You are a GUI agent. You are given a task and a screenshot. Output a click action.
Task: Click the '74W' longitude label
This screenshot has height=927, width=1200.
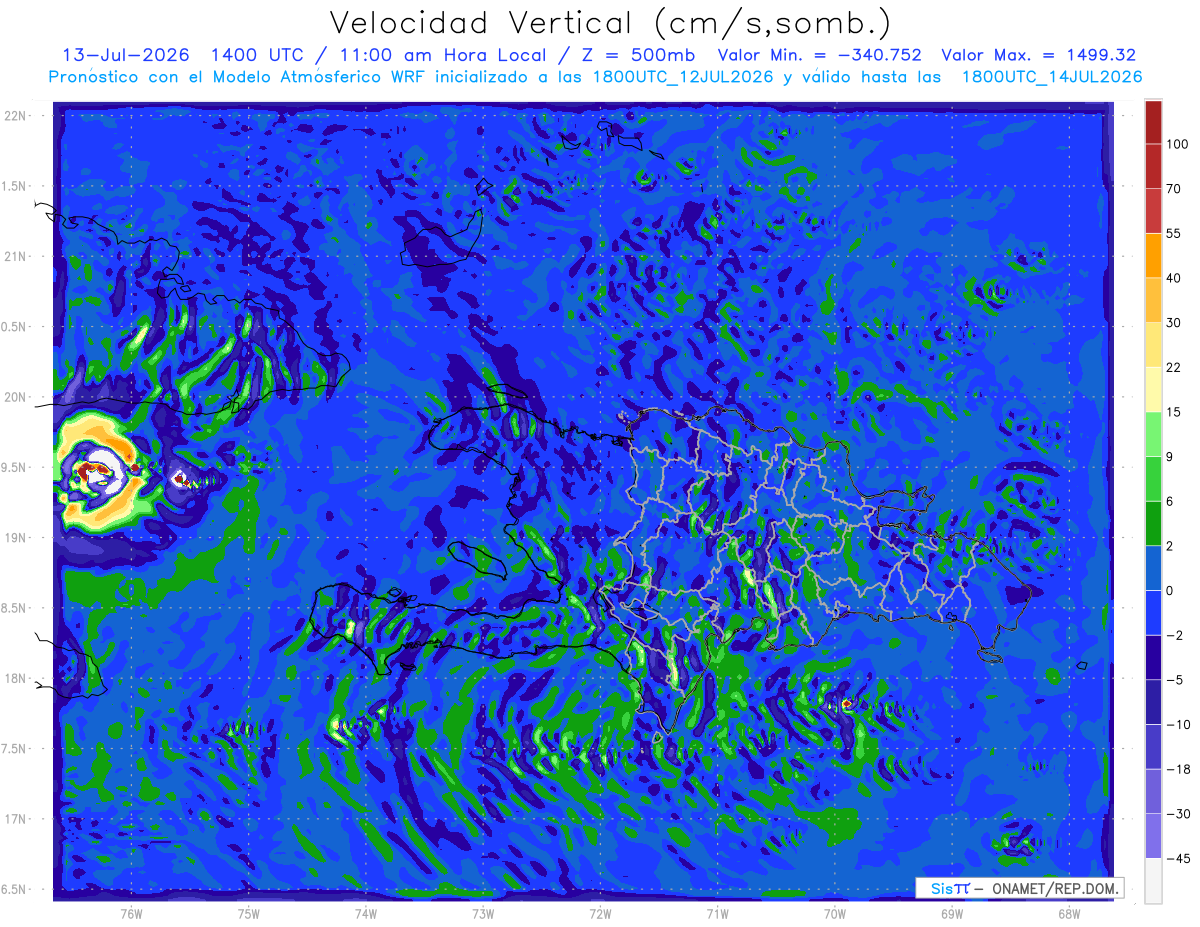point(365,913)
